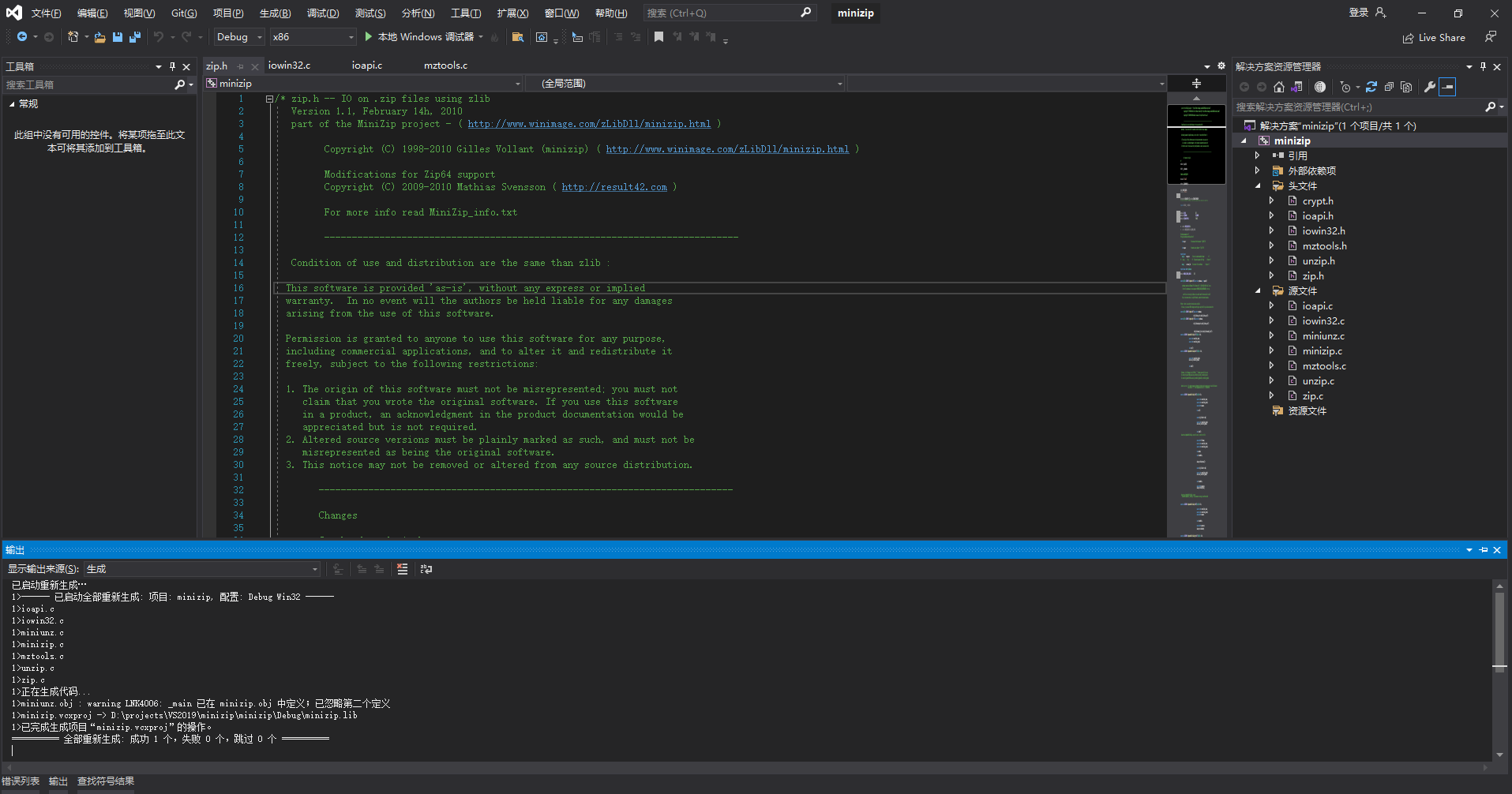Screen dimensions: 1512x794
Task: Toggle word wrap icon in 输出 panel
Action: pyautogui.click(x=426, y=569)
